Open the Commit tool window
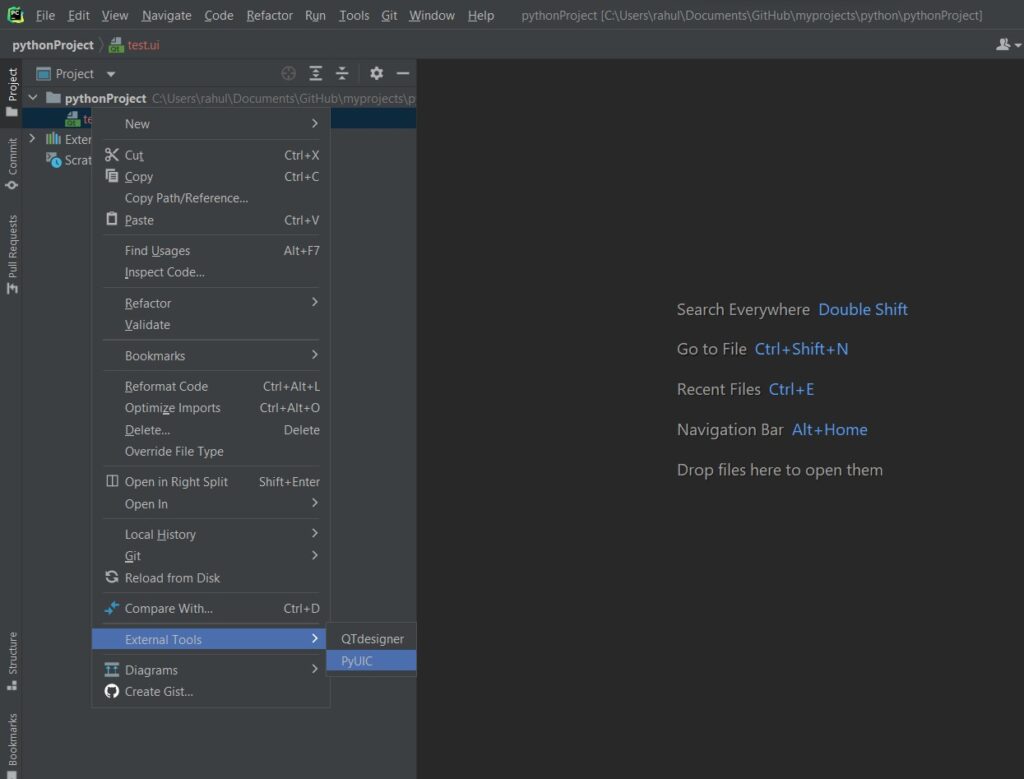 tap(12, 165)
